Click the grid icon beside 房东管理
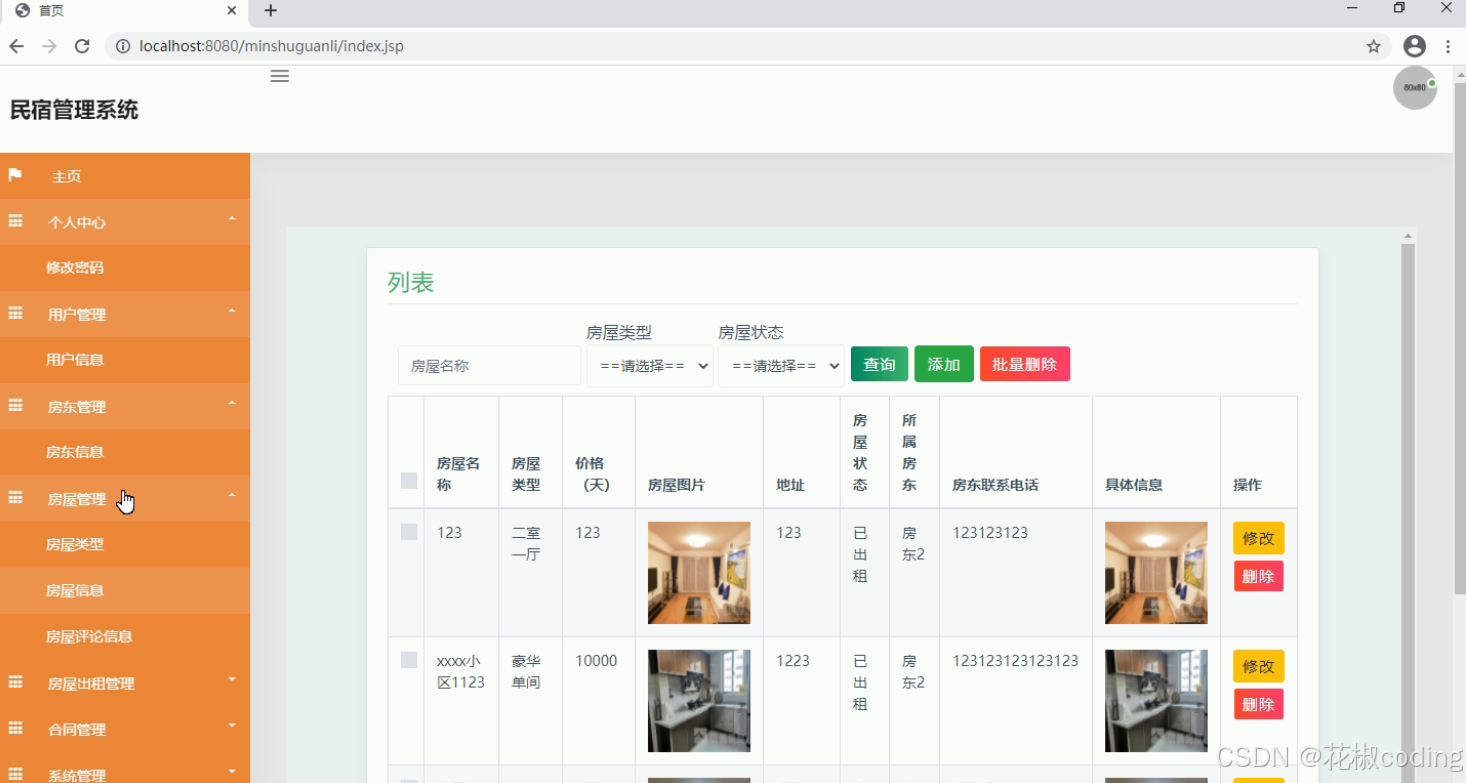The width and height of the screenshot is (1467, 783). pyautogui.click(x=14, y=406)
